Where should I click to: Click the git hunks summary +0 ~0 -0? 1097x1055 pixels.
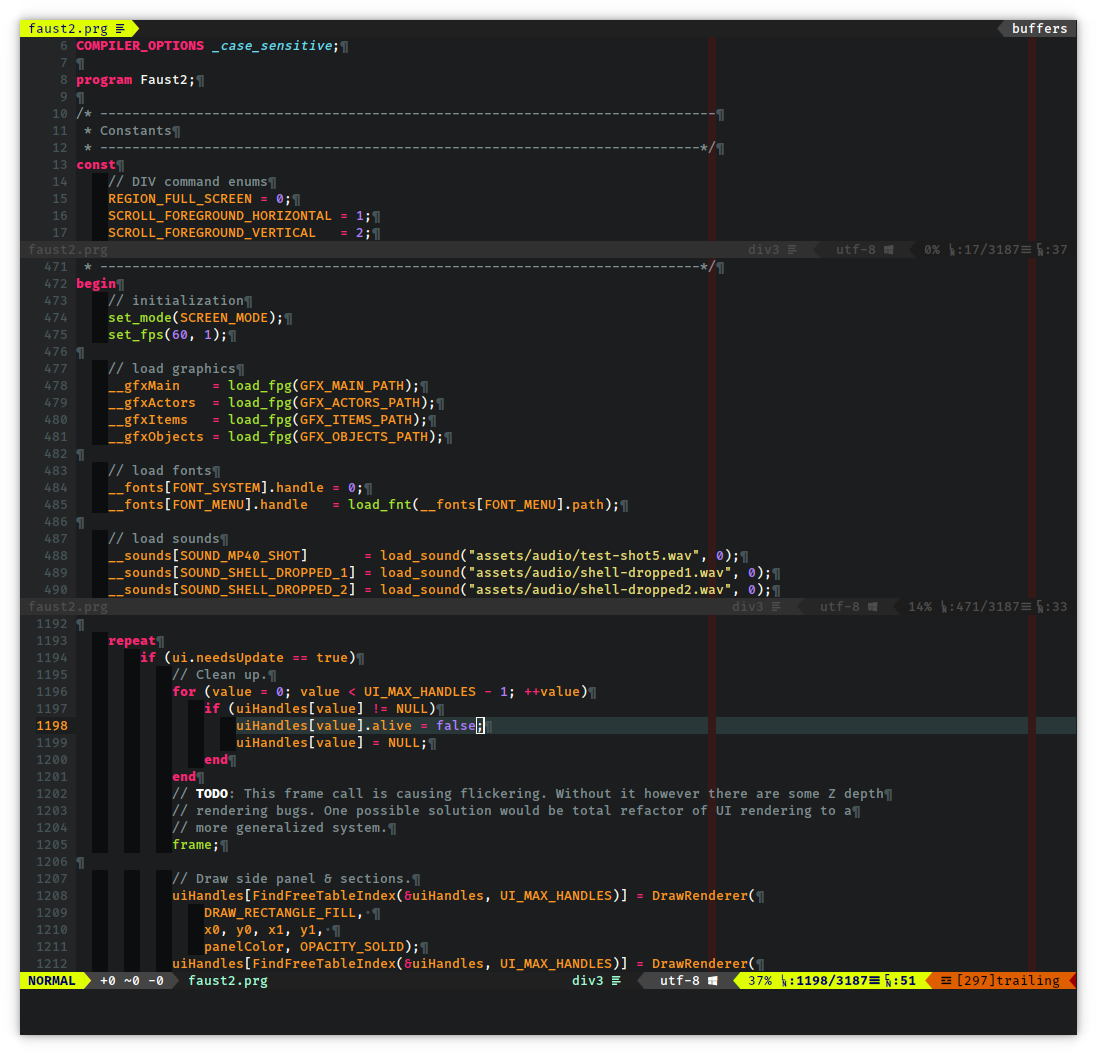(132, 981)
